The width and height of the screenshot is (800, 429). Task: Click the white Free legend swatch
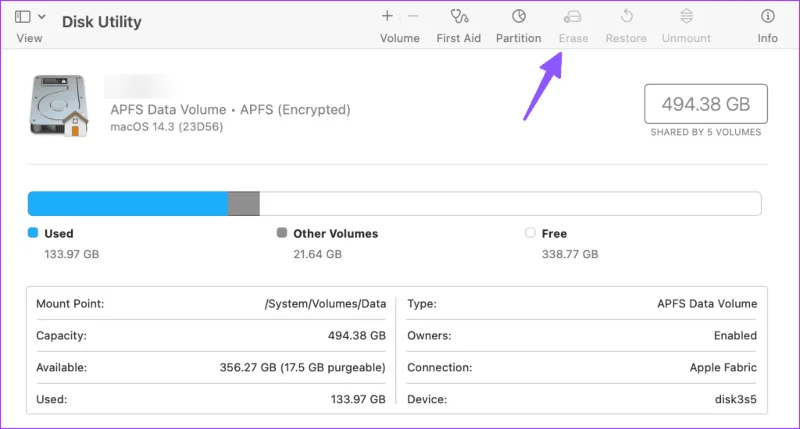tap(530, 233)
